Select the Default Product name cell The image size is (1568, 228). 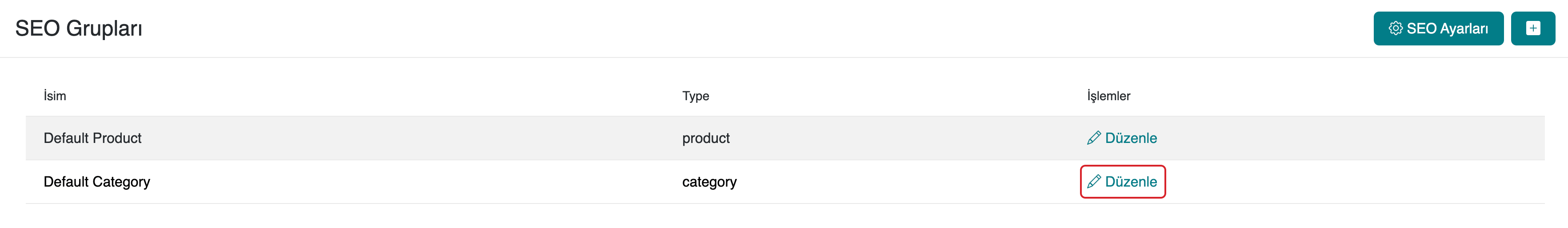pos(92,138)
